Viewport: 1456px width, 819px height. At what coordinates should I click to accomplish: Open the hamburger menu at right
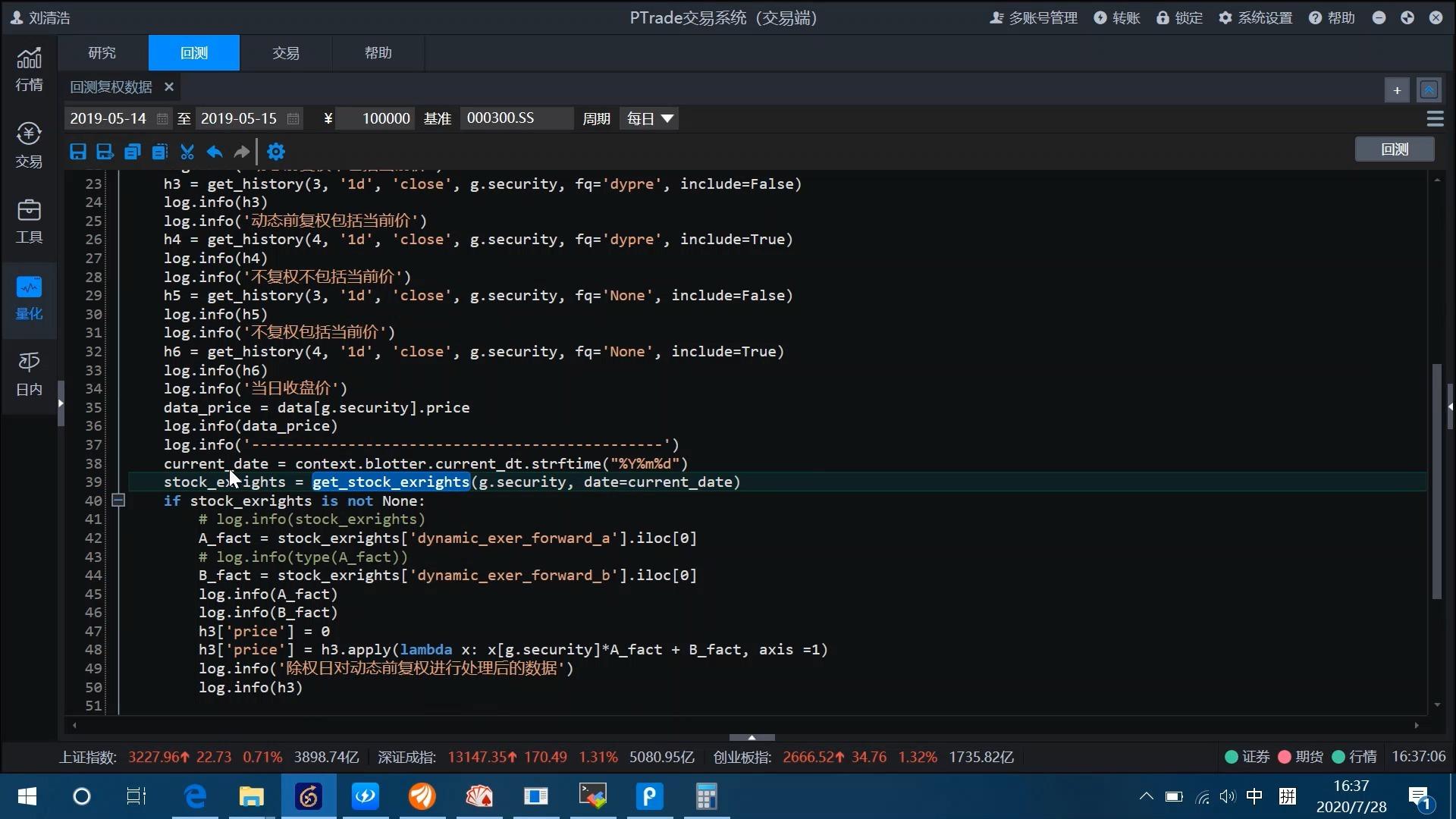[1435, 119]
